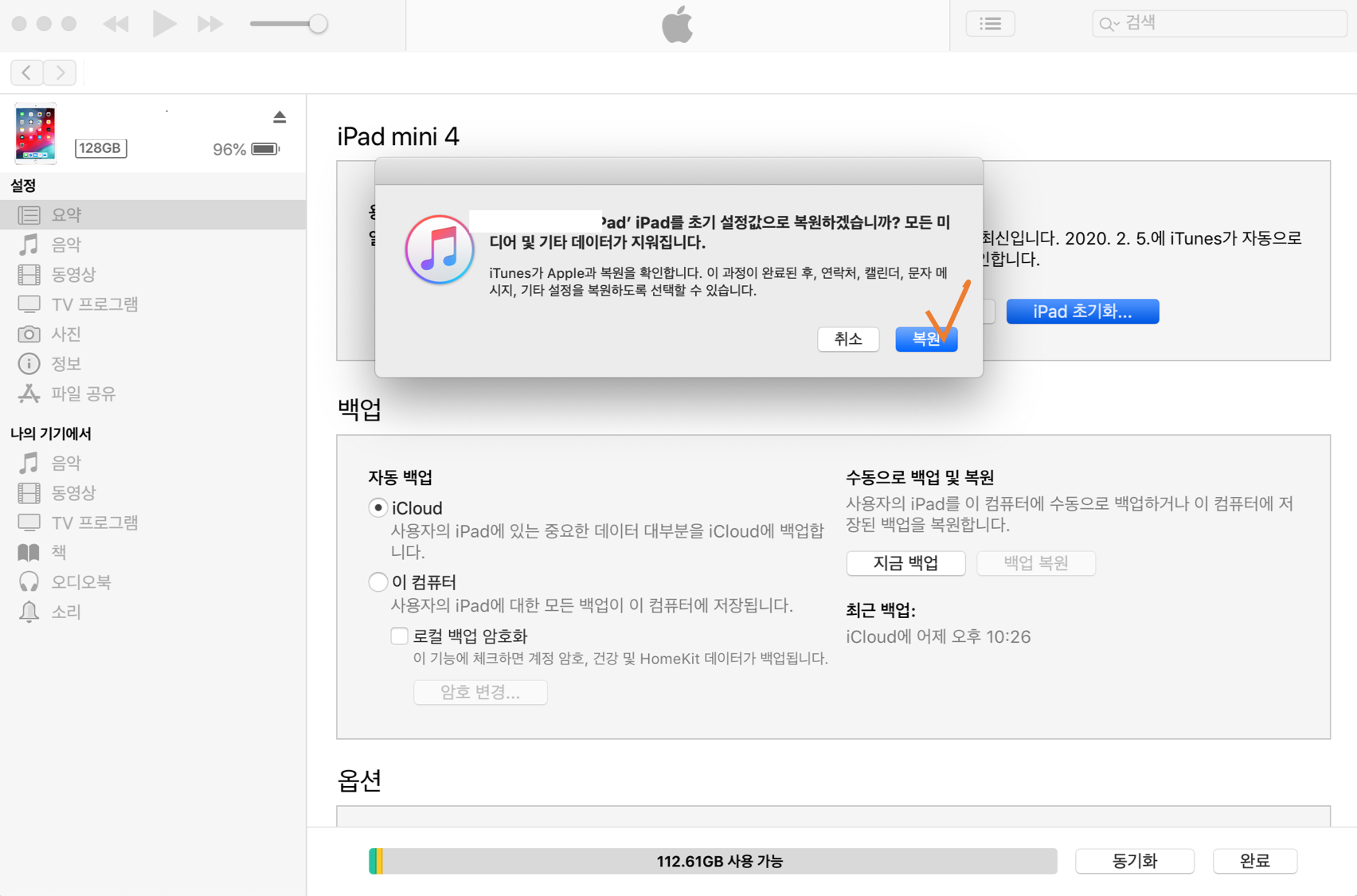1357x896 pixels.
Task: Click the 동기화 sync button
Action: (1135, 861)
